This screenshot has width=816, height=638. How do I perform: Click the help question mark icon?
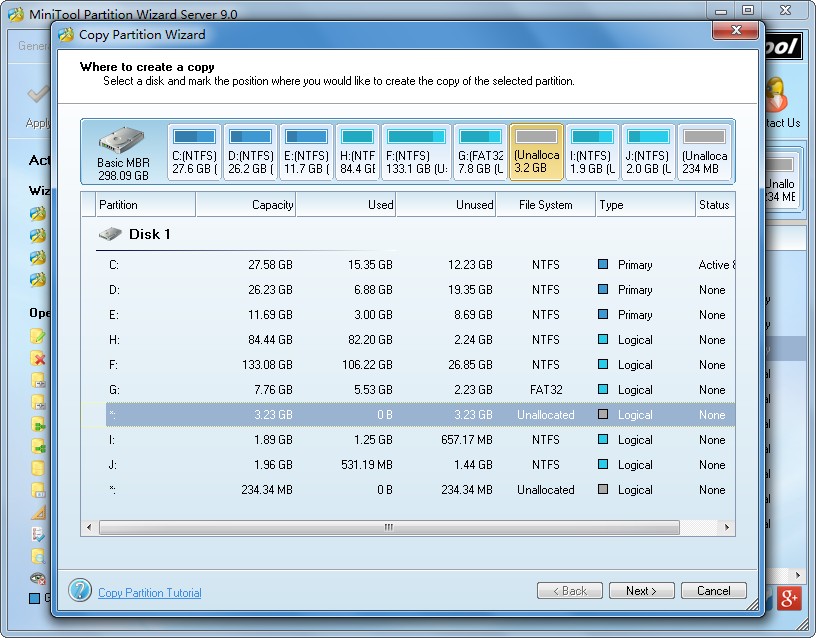click(x=80, y=590)
